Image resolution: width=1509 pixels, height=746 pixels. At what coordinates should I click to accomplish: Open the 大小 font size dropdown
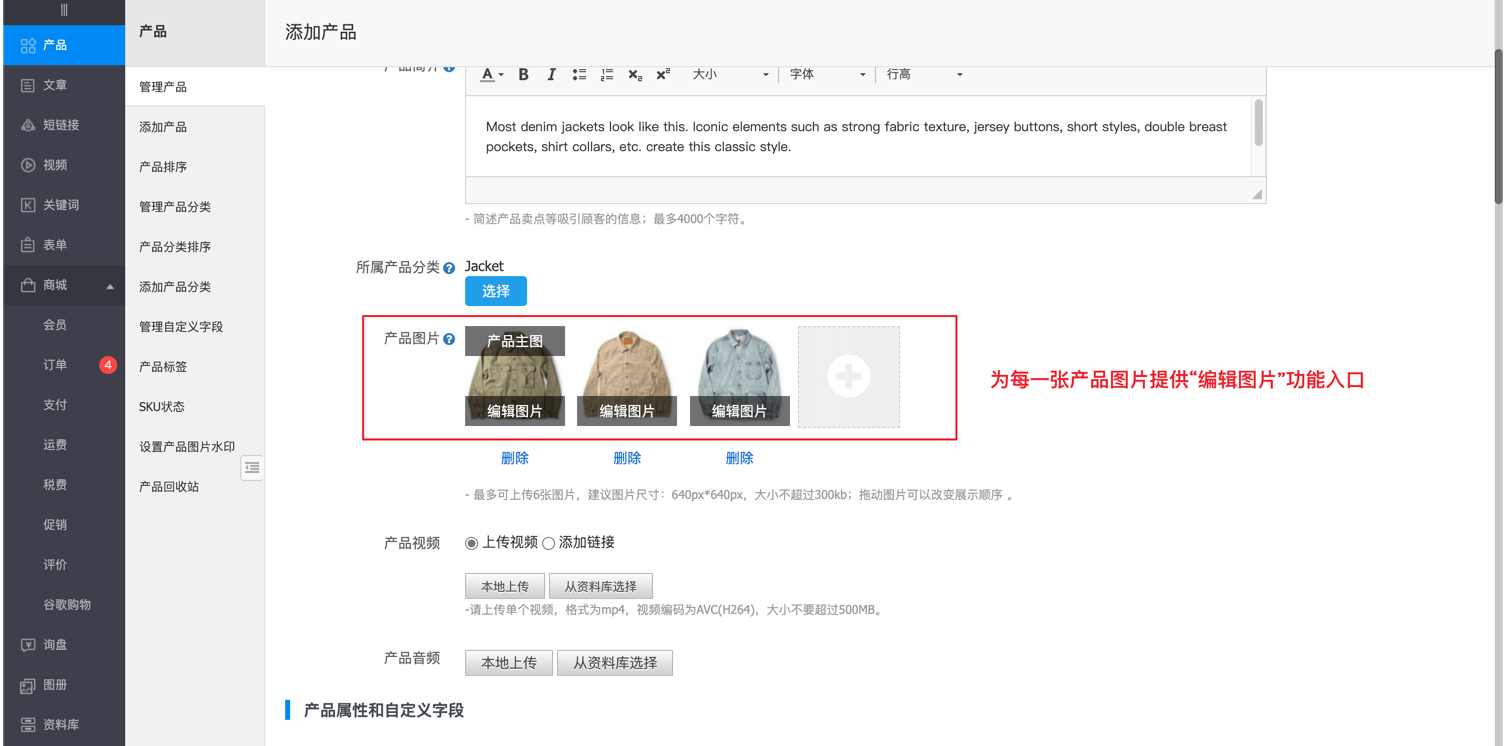click(x=730, y=75)
